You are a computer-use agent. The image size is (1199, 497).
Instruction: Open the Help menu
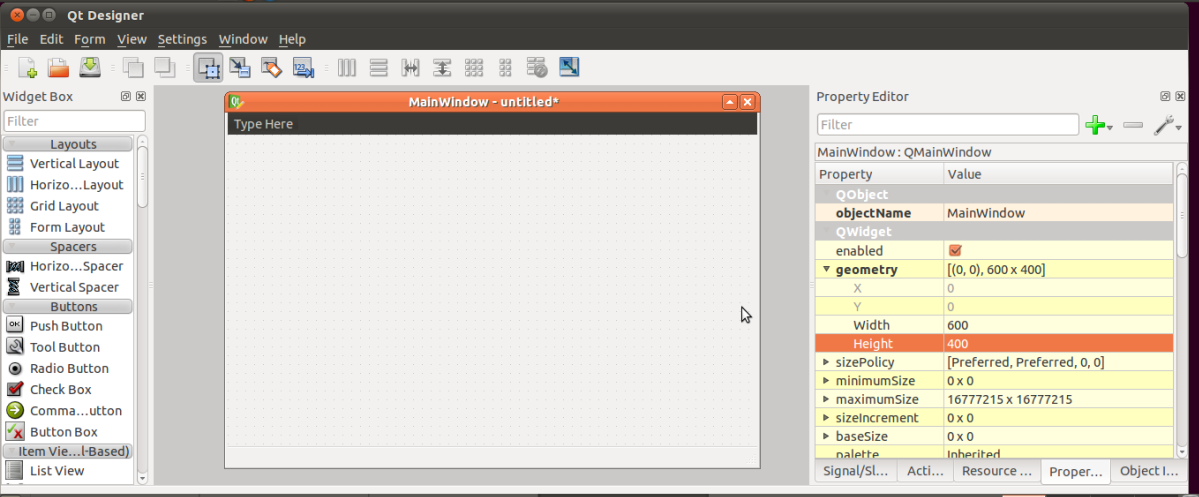(x=292, y=39)
